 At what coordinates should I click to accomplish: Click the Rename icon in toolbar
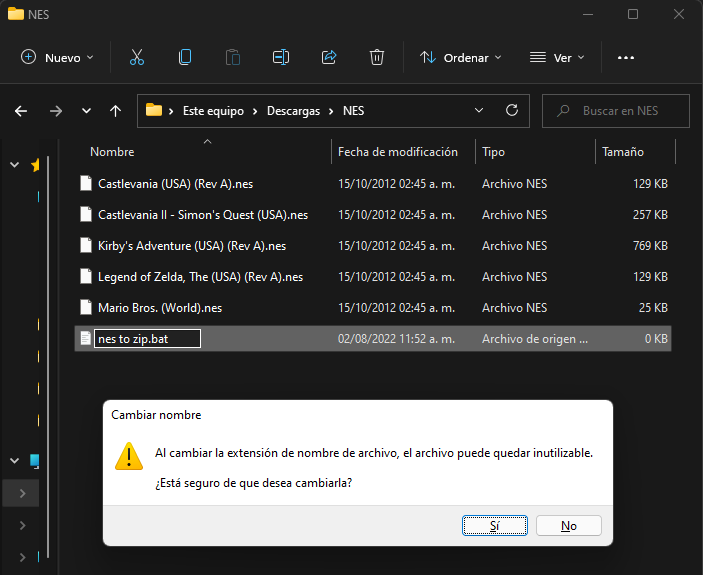click(x=281, y=57)
